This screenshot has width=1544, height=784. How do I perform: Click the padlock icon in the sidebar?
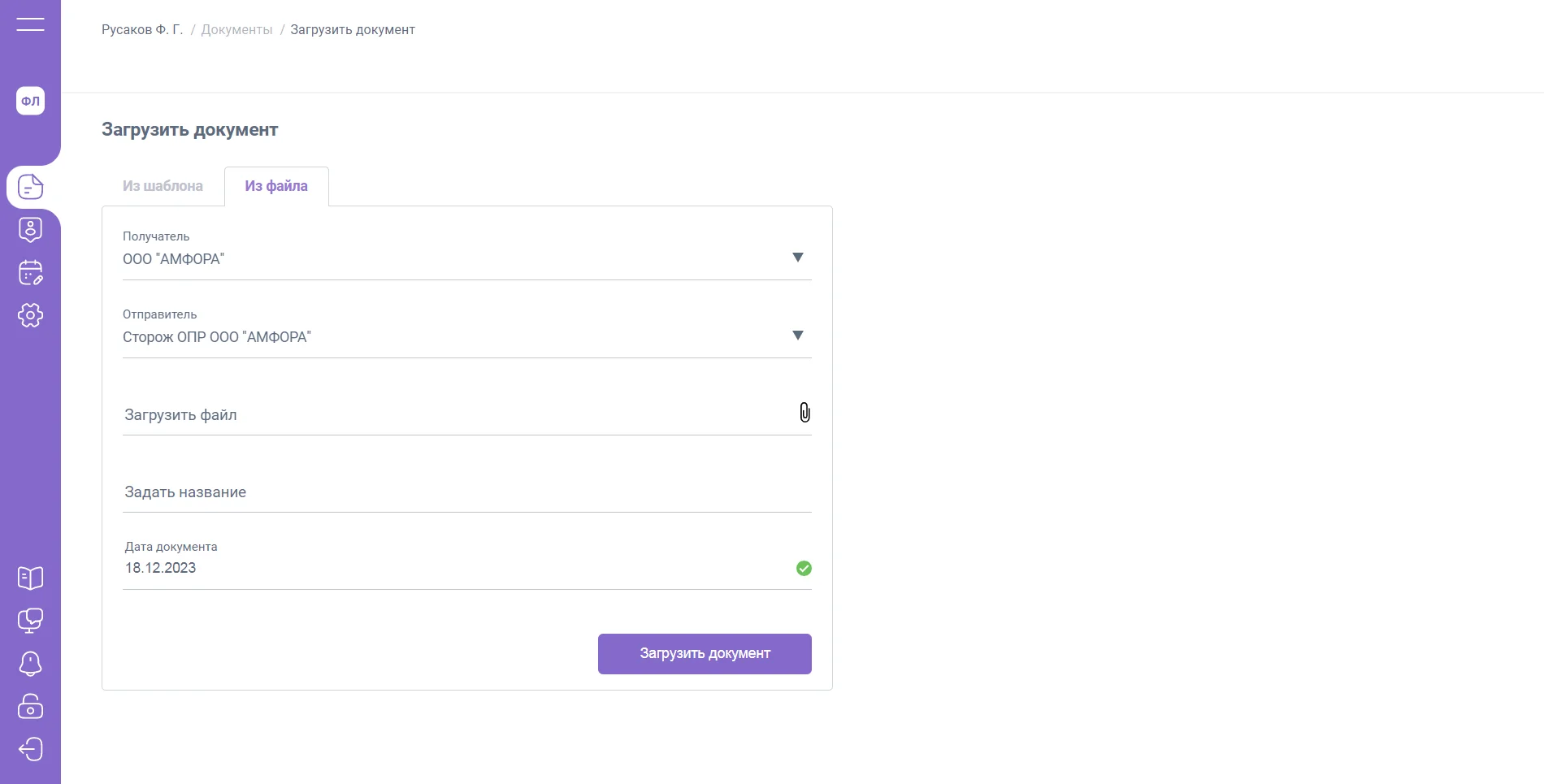point(30,706)
